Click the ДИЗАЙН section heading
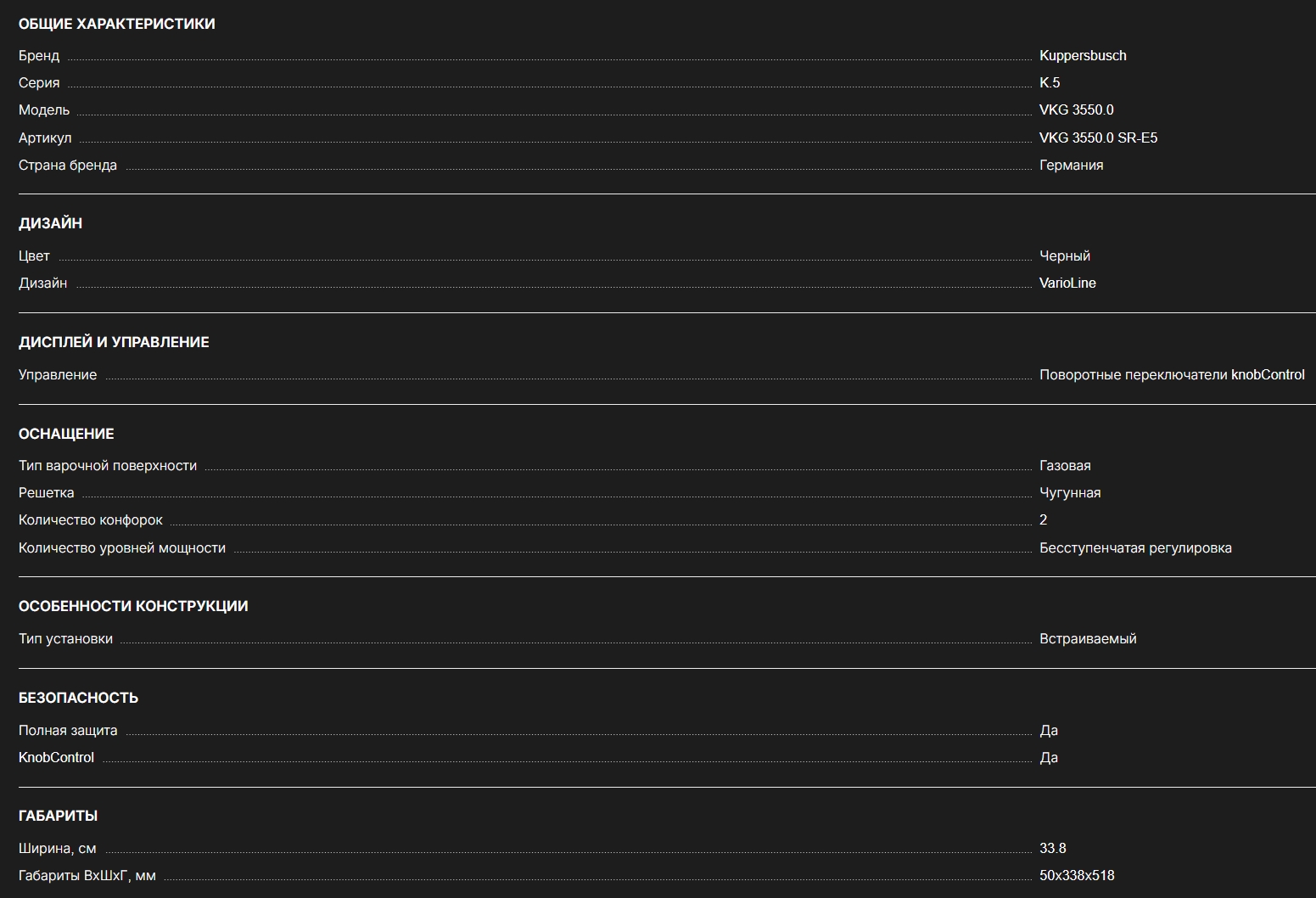Screen dimensions: 1316x898 50,223
